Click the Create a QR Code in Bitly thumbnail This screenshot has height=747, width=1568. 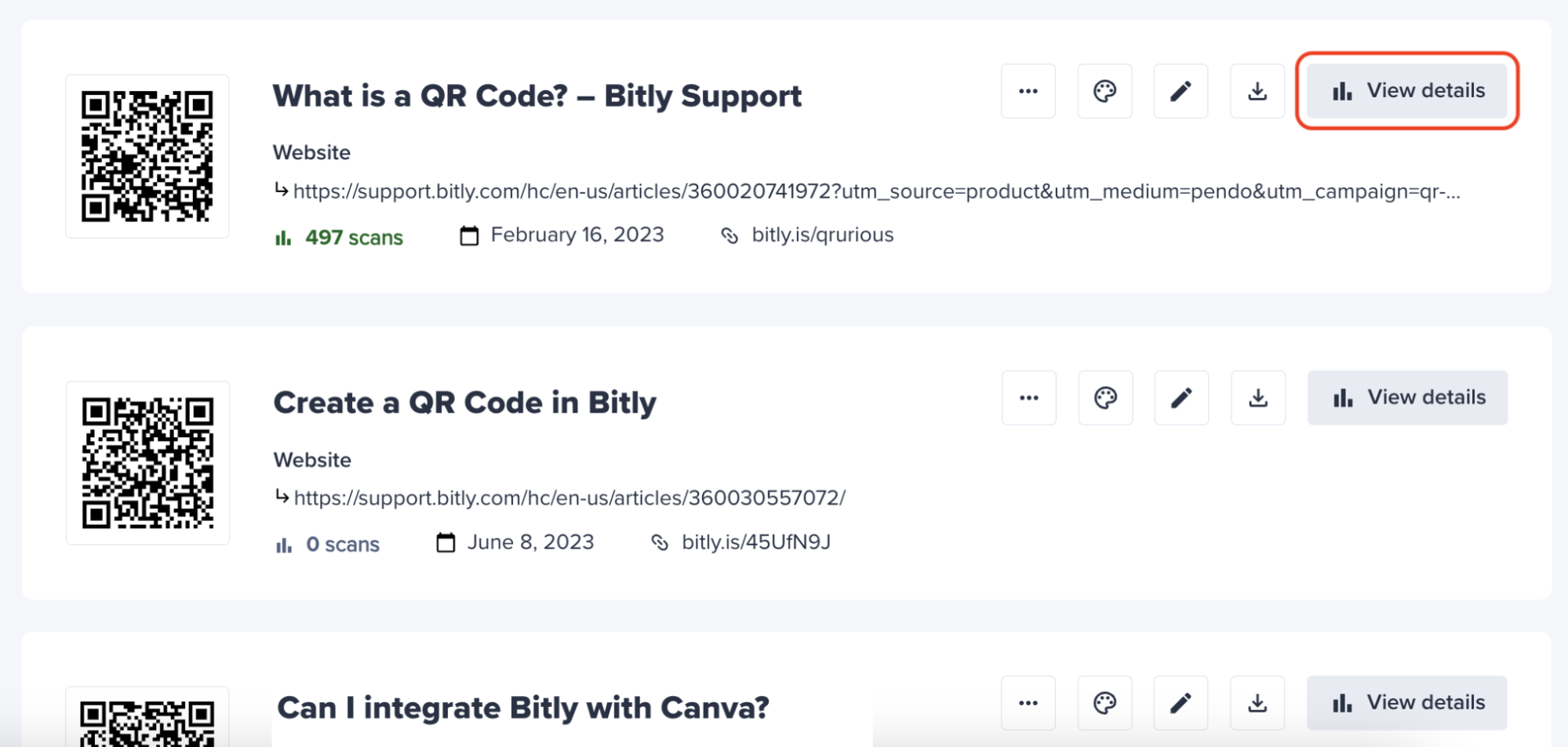click(x=148, y=463)
